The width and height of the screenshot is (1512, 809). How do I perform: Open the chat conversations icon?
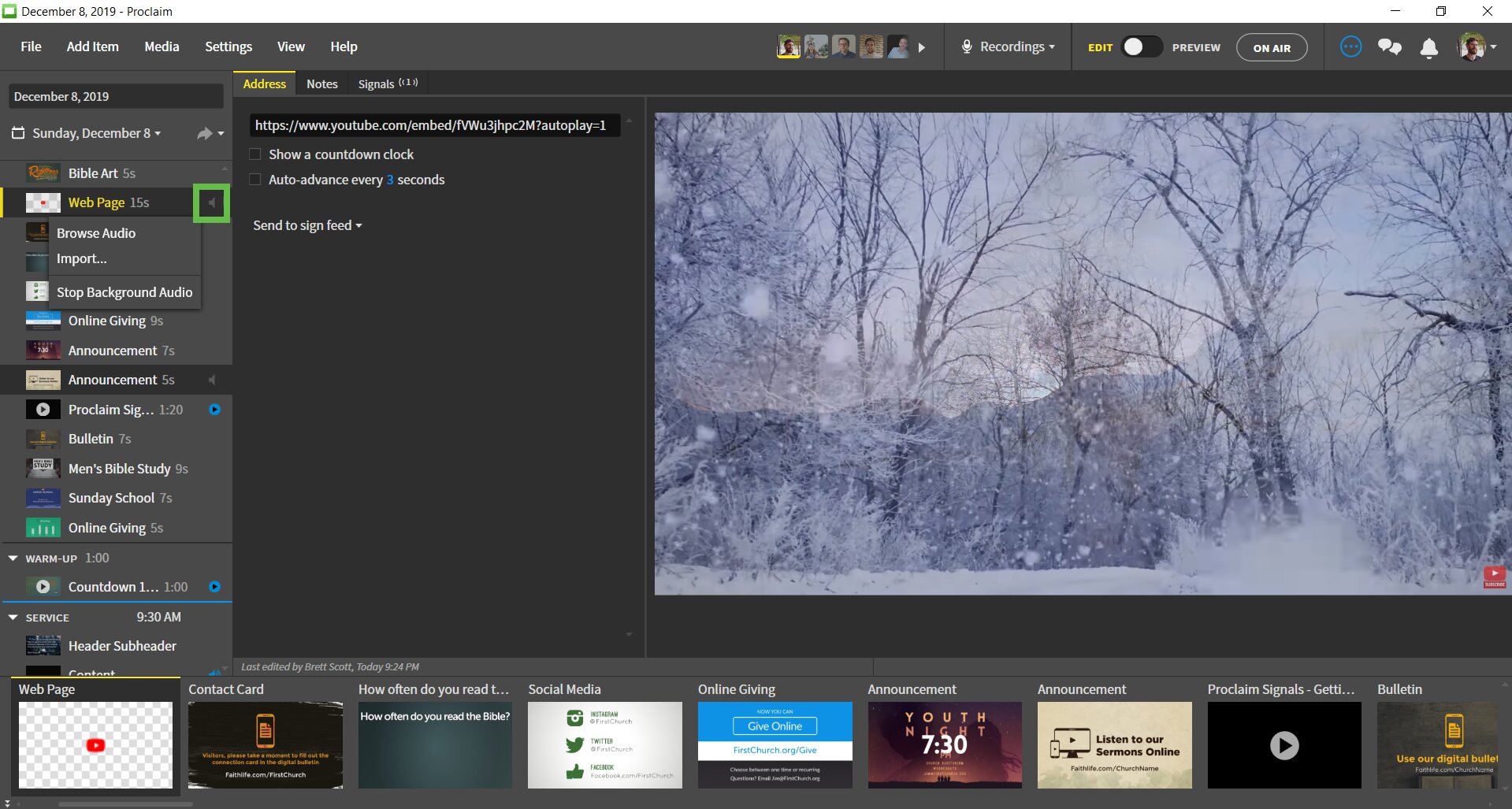coord(1389,47)
